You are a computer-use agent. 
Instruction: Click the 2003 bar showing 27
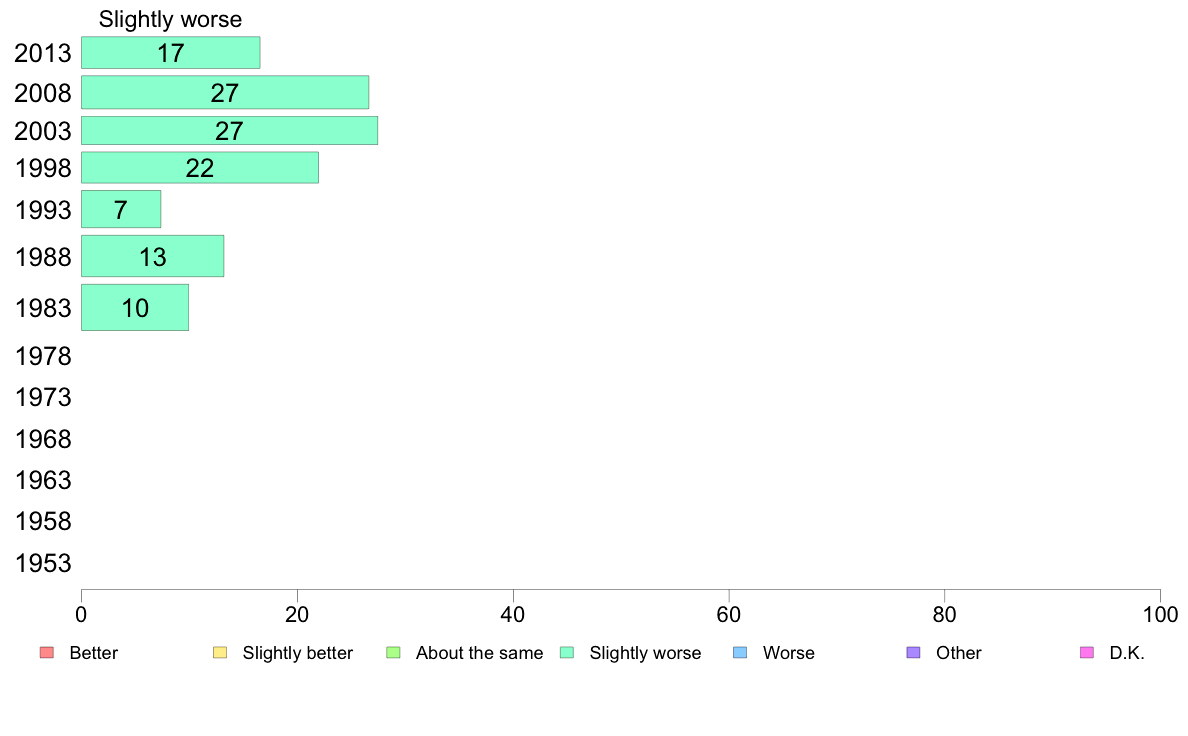230,130
